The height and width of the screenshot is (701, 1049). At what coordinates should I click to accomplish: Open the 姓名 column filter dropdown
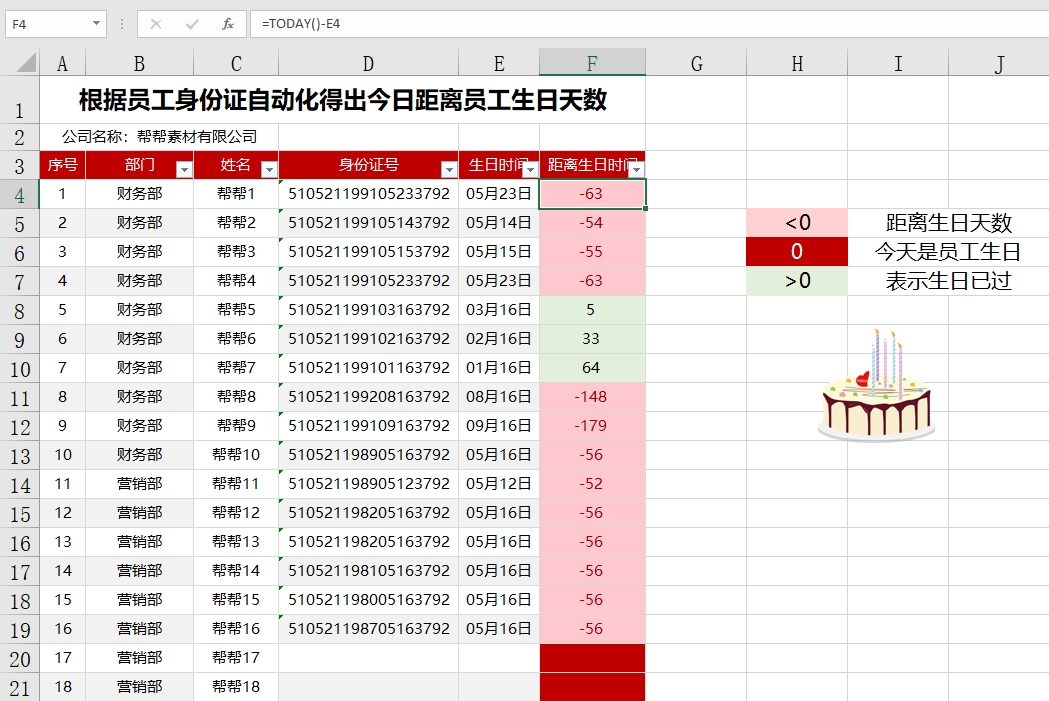click(x=269, y=169)
